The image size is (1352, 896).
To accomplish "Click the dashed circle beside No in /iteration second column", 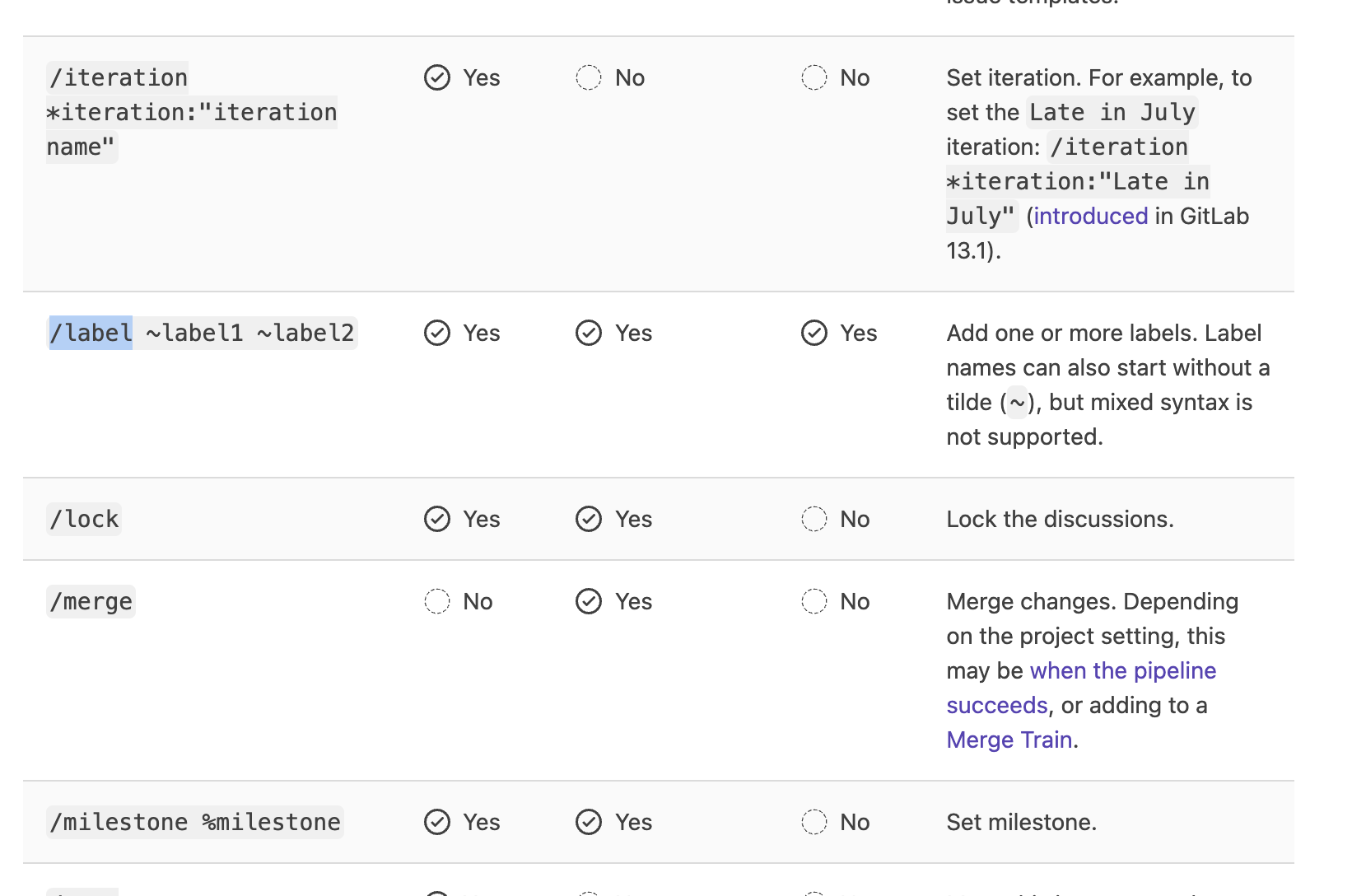I will point(589,77).
